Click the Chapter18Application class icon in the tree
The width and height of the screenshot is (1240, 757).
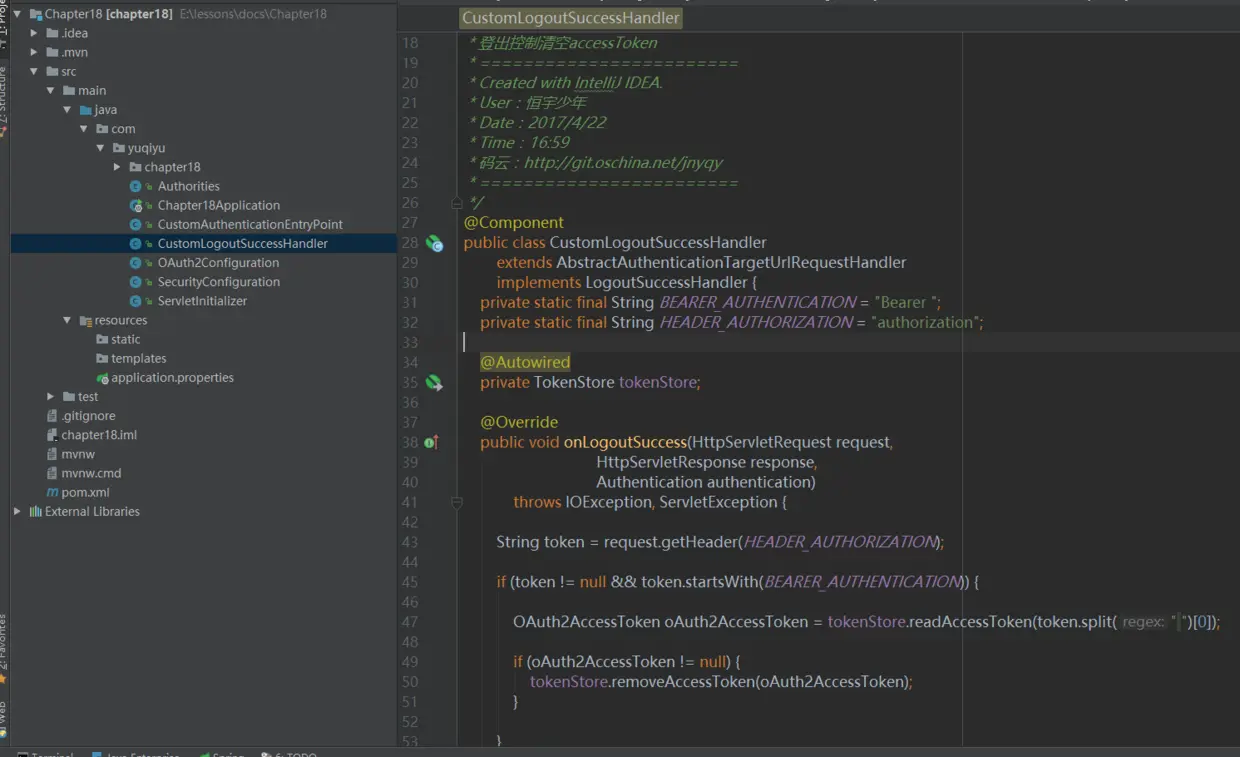pyautogui.click(x=136, y=205)
